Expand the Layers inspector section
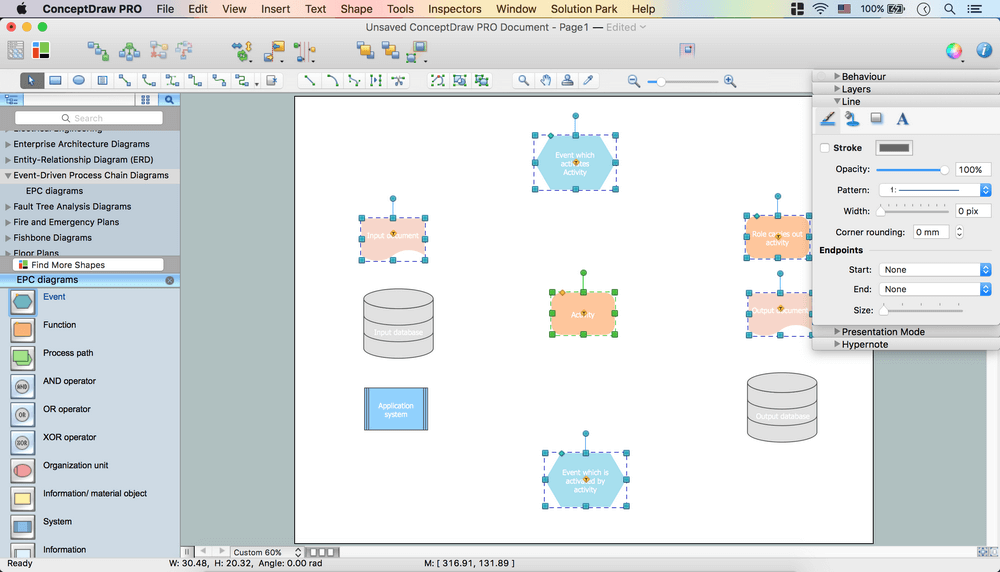Screen dimensions: 1000x572 coord(856,89)
